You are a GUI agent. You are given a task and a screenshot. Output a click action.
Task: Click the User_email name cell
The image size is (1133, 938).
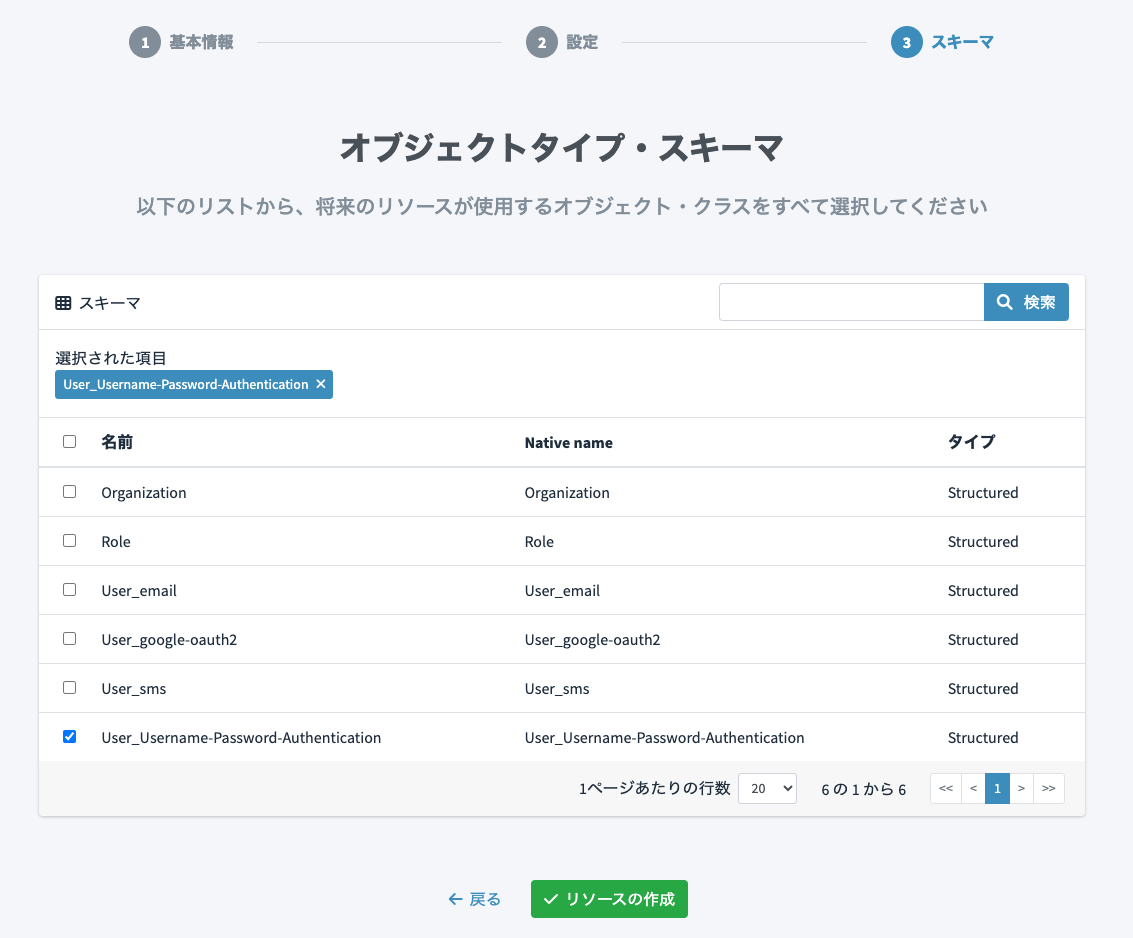click(x=139, y=591)
